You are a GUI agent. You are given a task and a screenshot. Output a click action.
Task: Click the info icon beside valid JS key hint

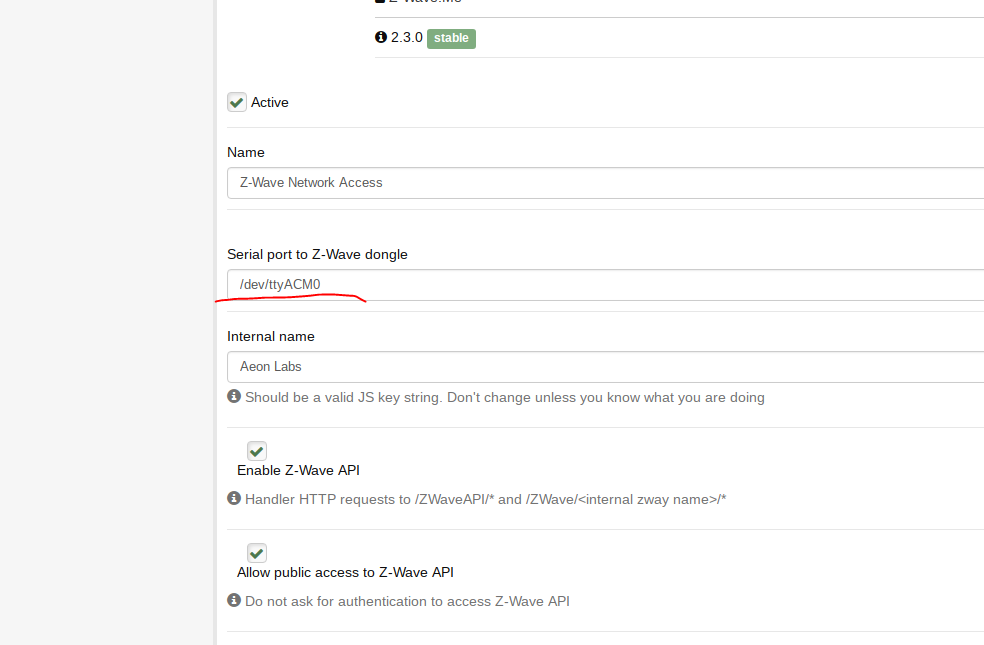(x=234, y=397)
